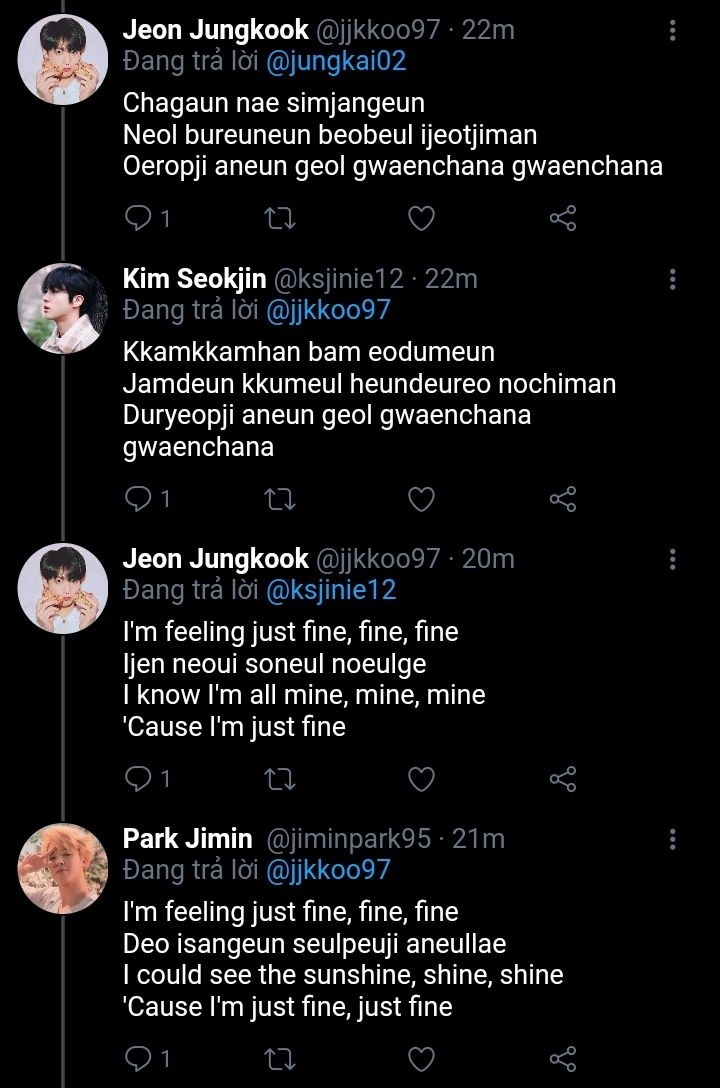Open the @ksjinie12 mention in Jungkook's reply

point(330,590)
